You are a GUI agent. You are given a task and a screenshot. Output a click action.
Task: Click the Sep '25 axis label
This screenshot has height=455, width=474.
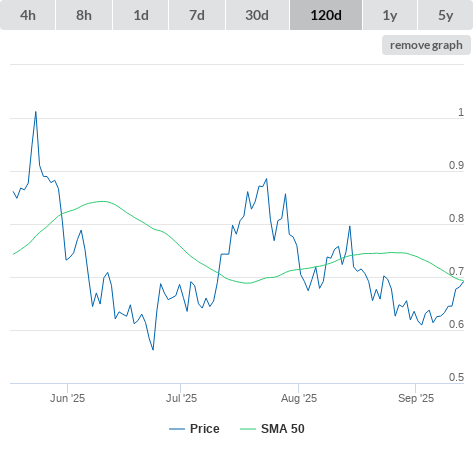[416, 398]
